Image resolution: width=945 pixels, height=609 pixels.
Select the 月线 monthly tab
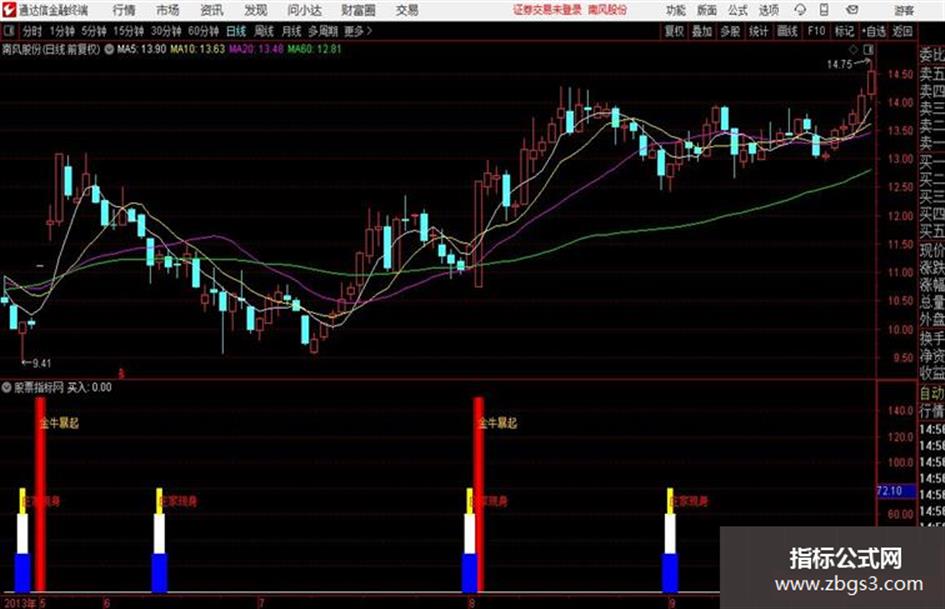pos(291,31)
